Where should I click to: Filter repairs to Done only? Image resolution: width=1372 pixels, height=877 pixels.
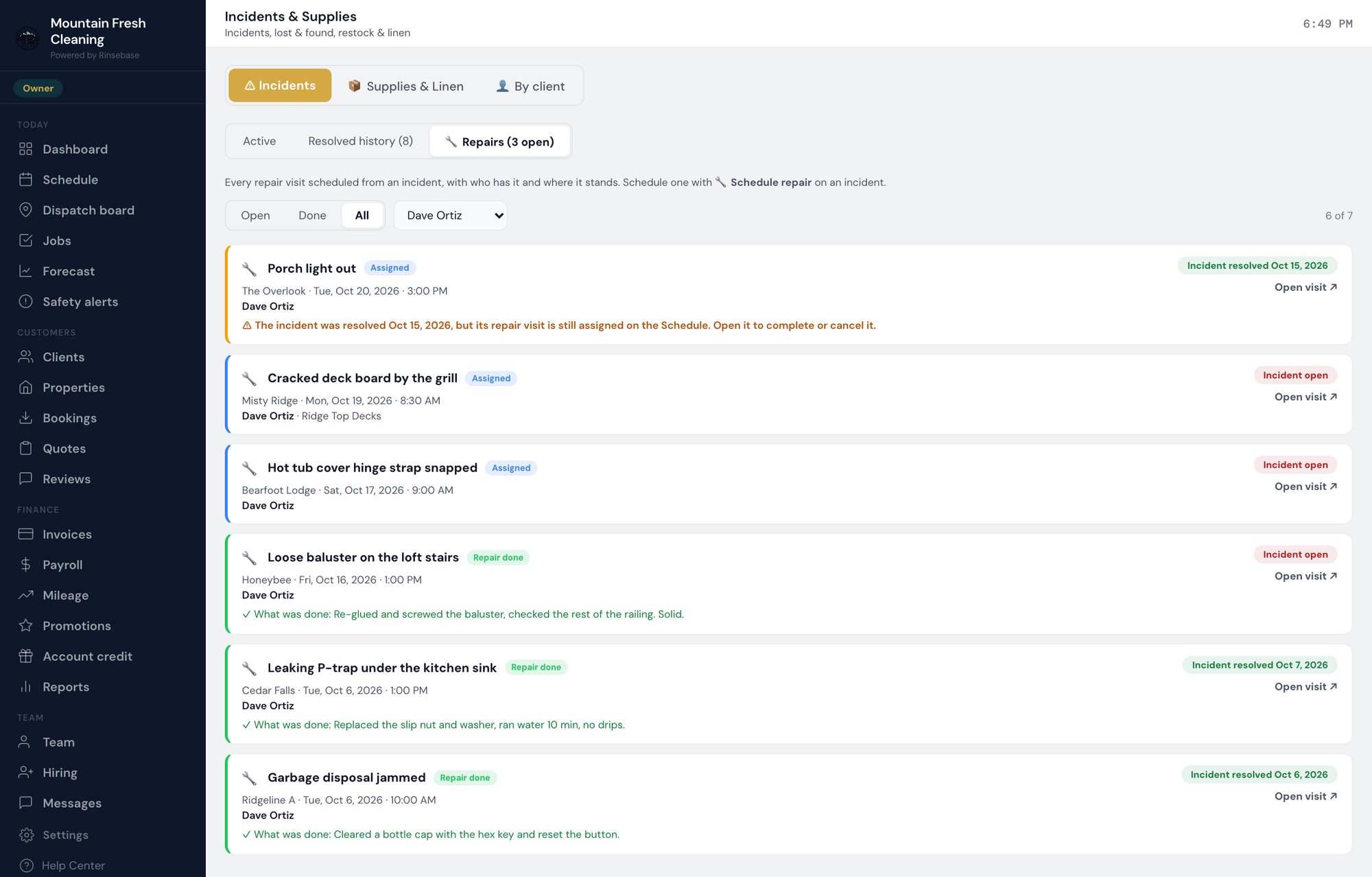click(312, 215)
